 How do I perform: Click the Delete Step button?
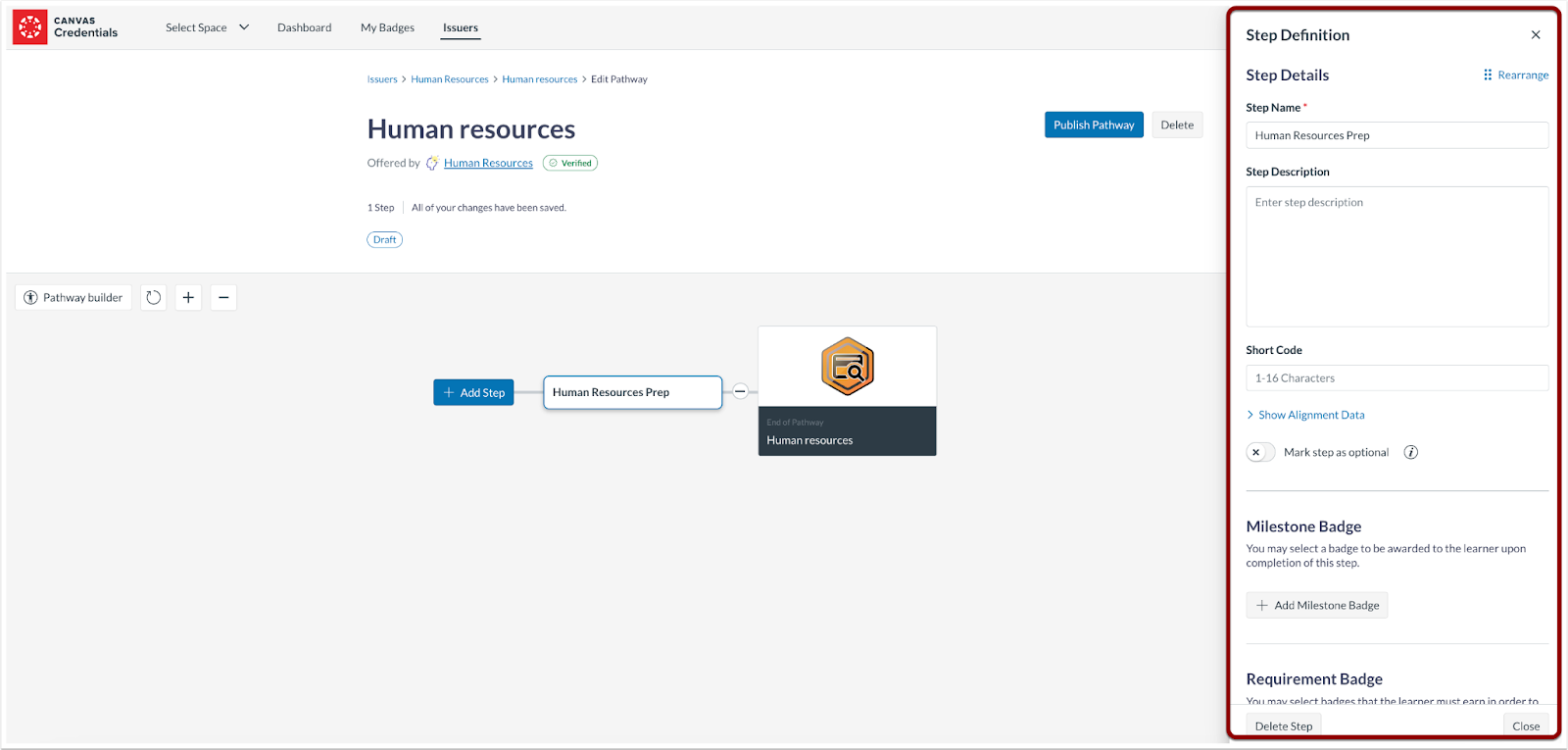coord(1284,725)
